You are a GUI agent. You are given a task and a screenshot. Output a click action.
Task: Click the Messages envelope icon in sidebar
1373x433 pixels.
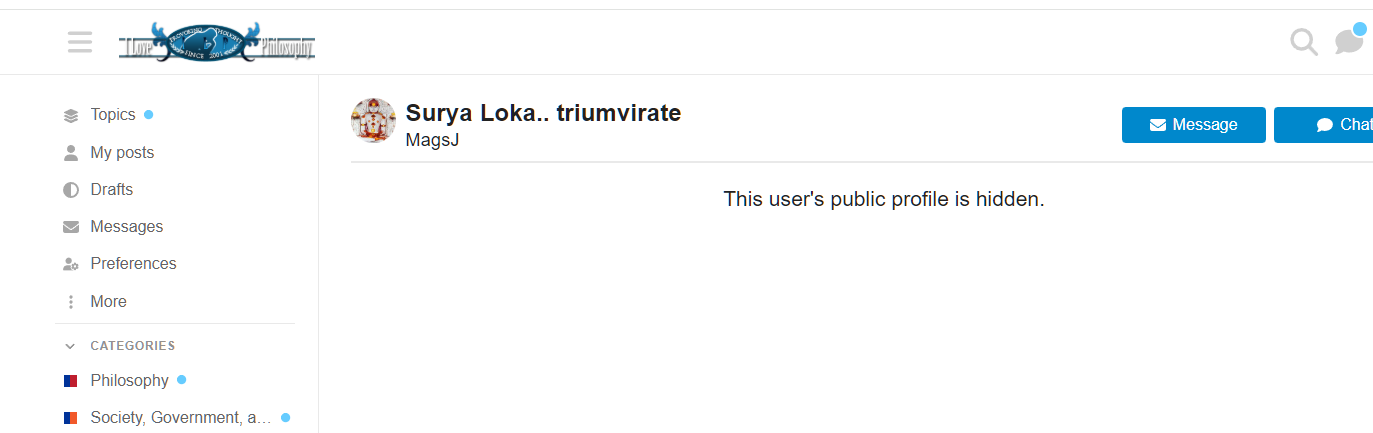point(70,227)
